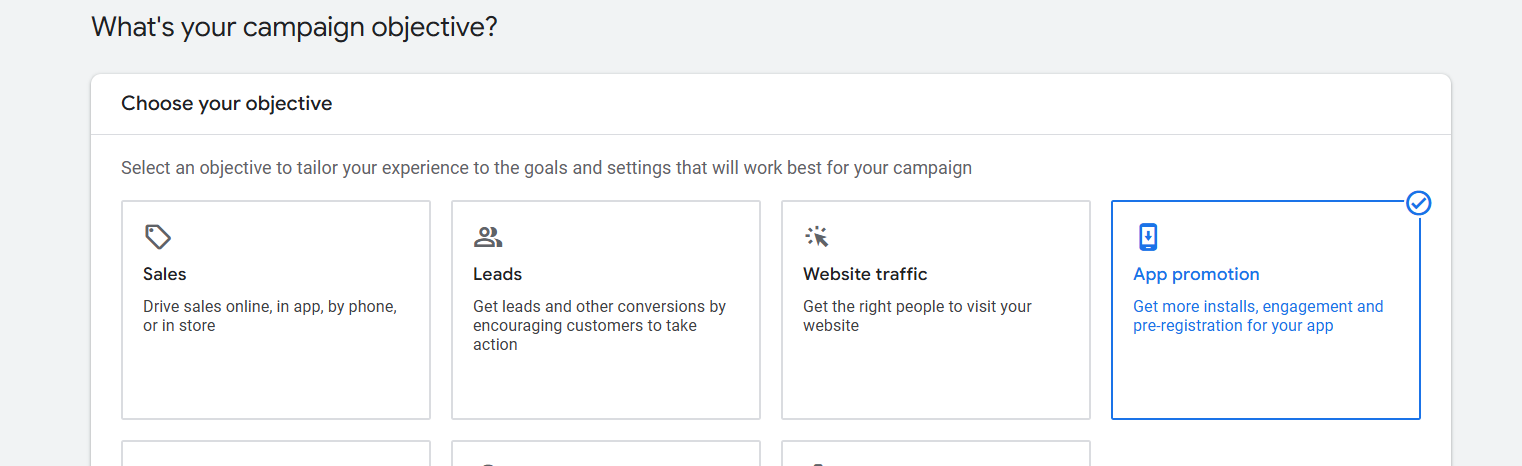Click the App promotion phone download icon
Image resolution: width=1522 pixels, height=466 pixels.
(x=1147, y=237)
